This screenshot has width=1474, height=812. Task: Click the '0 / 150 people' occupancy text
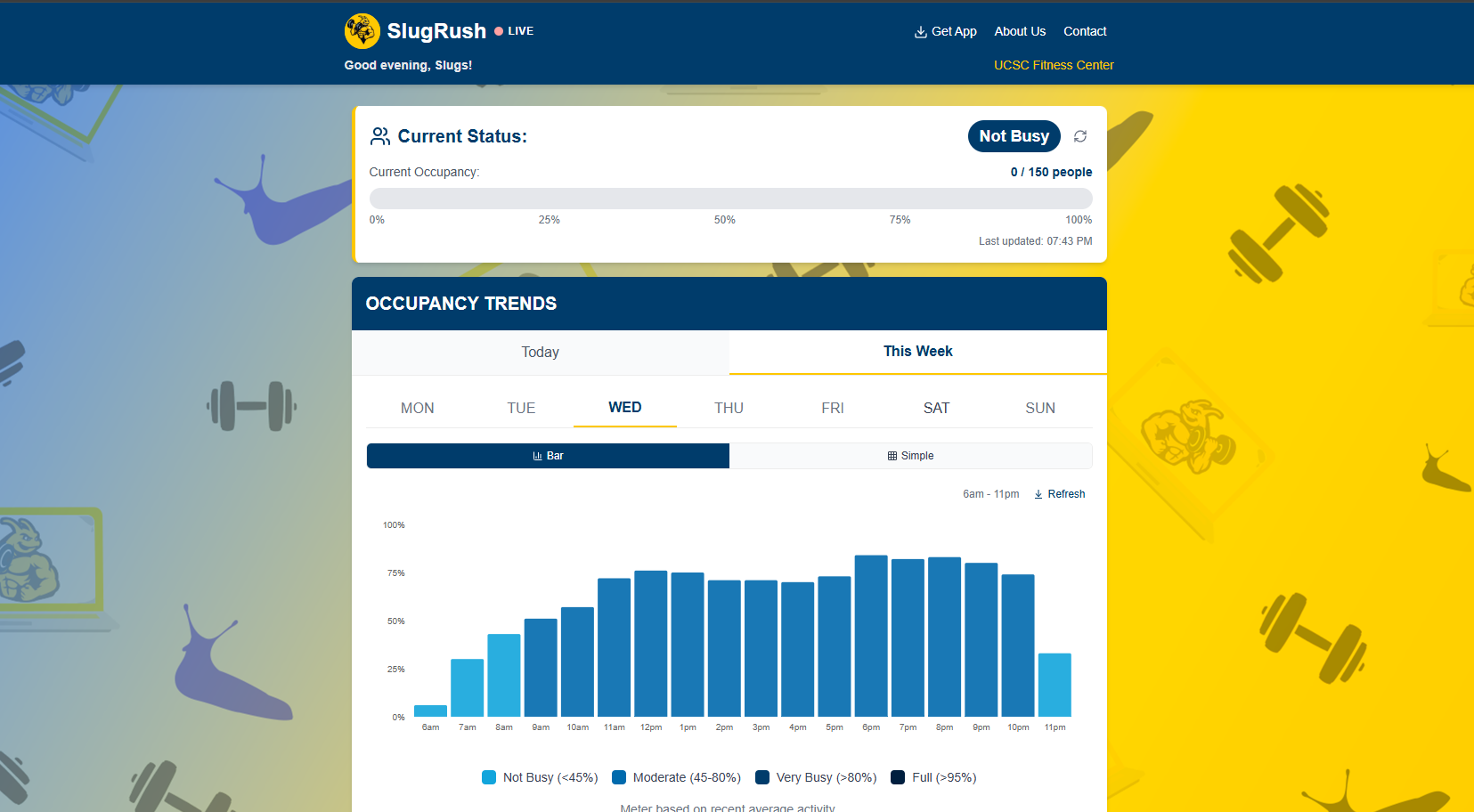1051,172
